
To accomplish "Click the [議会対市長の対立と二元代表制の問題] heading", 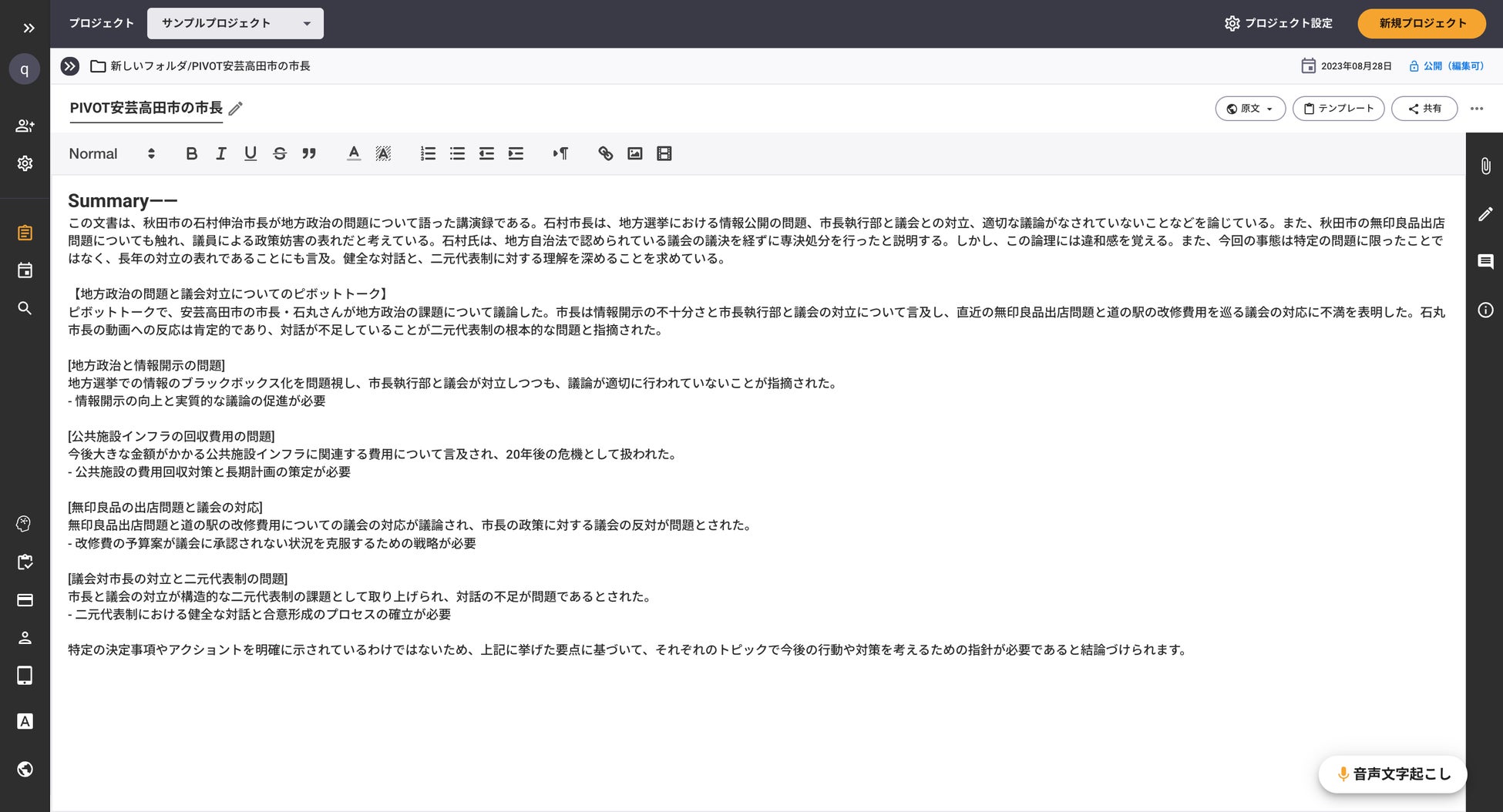I will point(177,579).
